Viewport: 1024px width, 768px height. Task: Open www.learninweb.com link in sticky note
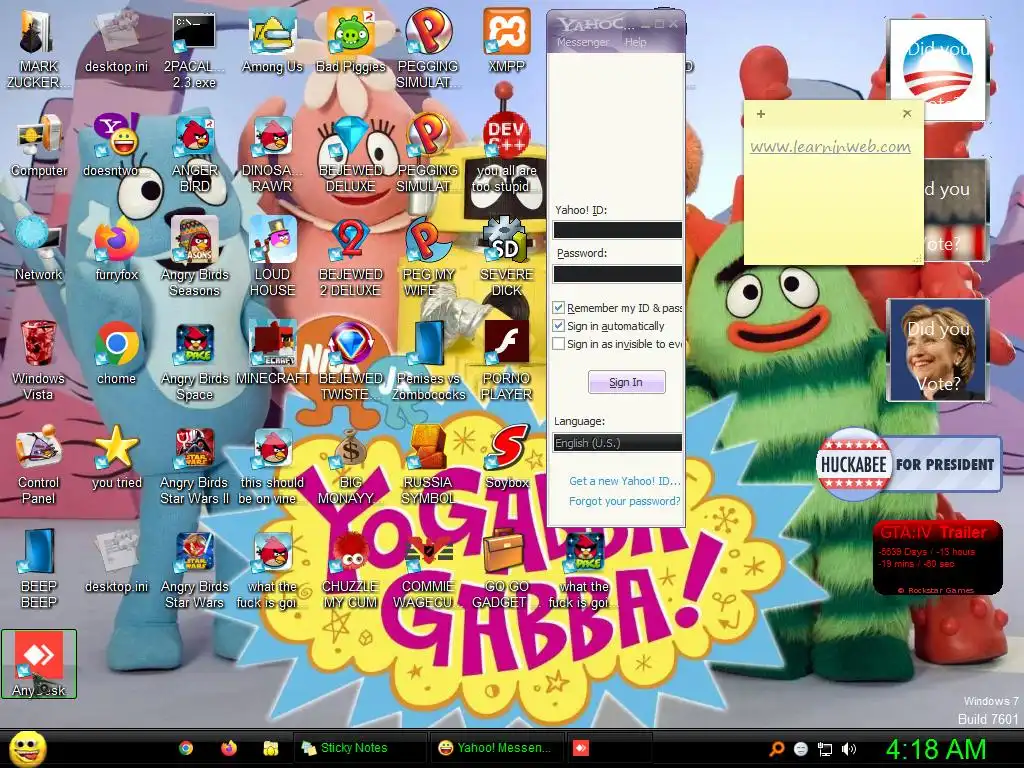pyautogui.click(x=830, y=147)
